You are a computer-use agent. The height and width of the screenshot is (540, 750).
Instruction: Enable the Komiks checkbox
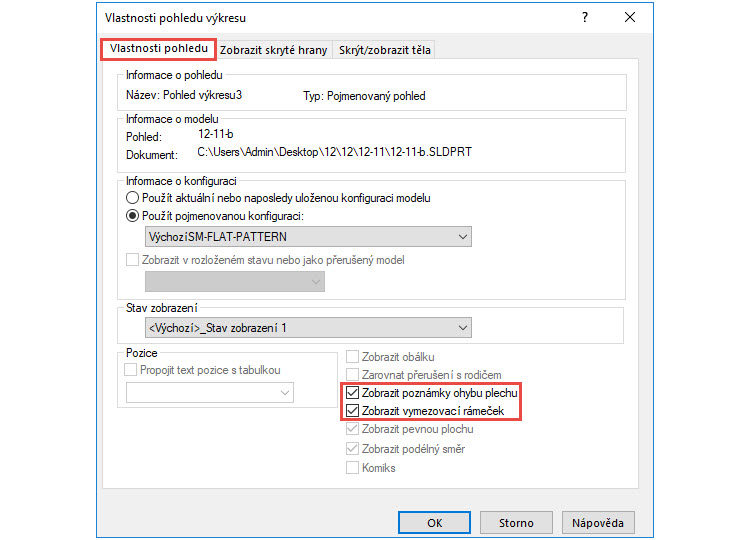351,467
